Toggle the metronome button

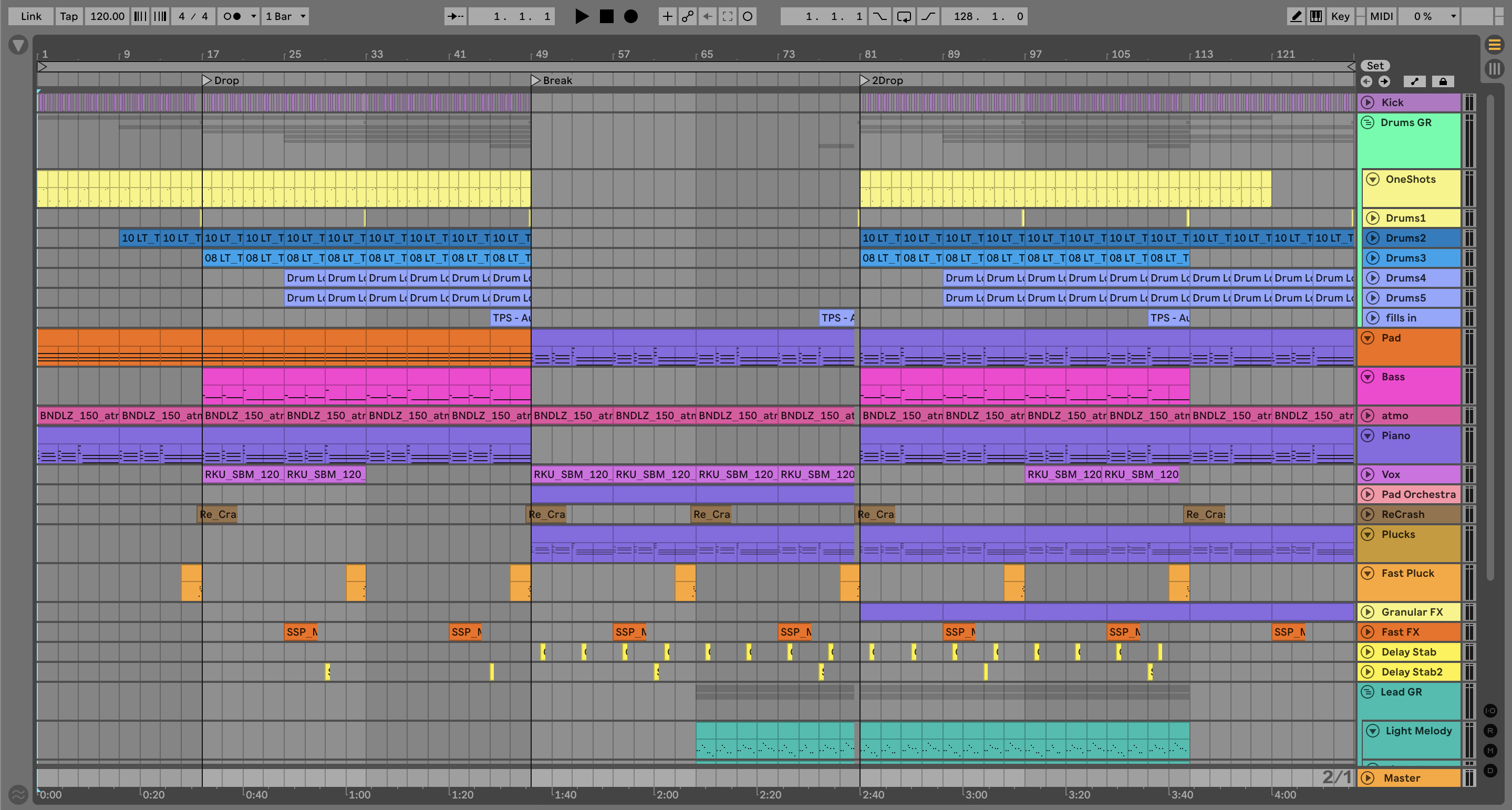point(233,16)
